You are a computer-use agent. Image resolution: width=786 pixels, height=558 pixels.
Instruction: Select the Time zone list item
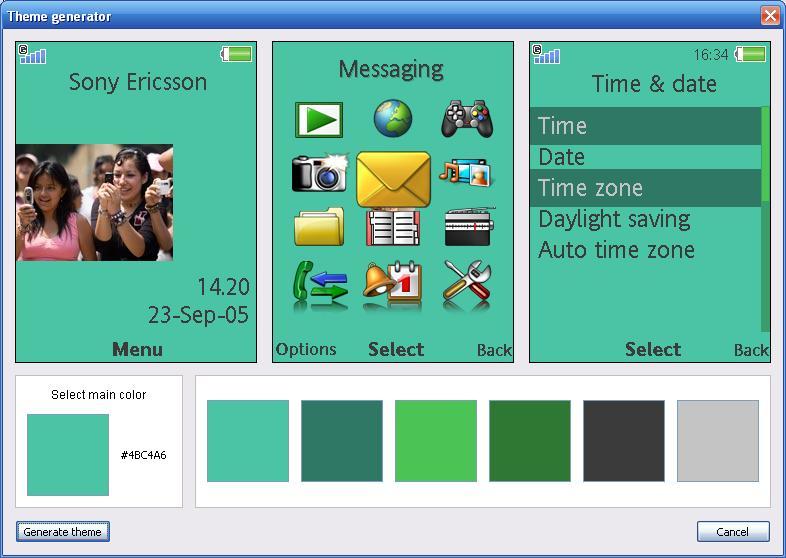coord(646,188)
